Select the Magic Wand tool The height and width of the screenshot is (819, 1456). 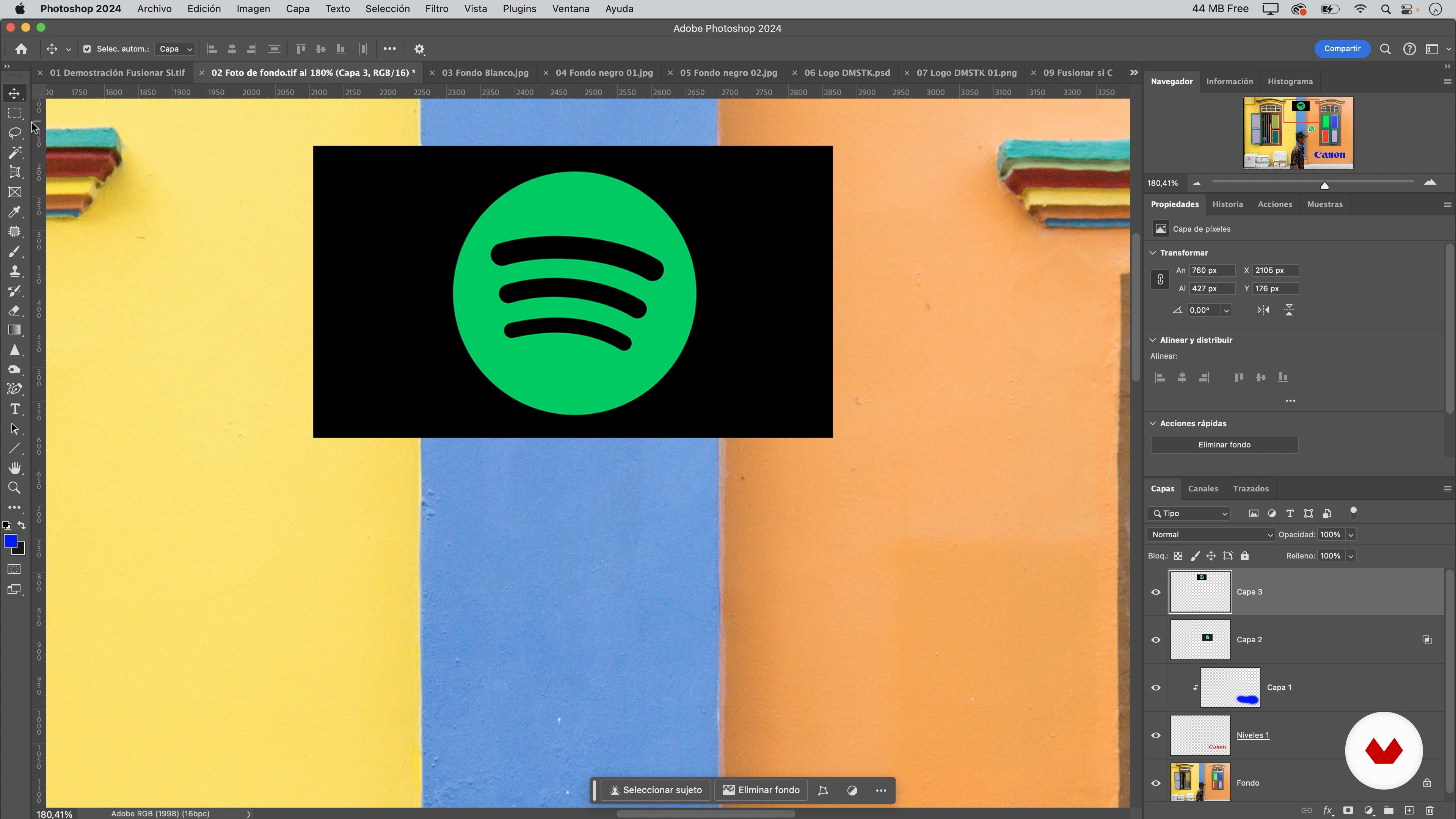(x=15, y=152)
